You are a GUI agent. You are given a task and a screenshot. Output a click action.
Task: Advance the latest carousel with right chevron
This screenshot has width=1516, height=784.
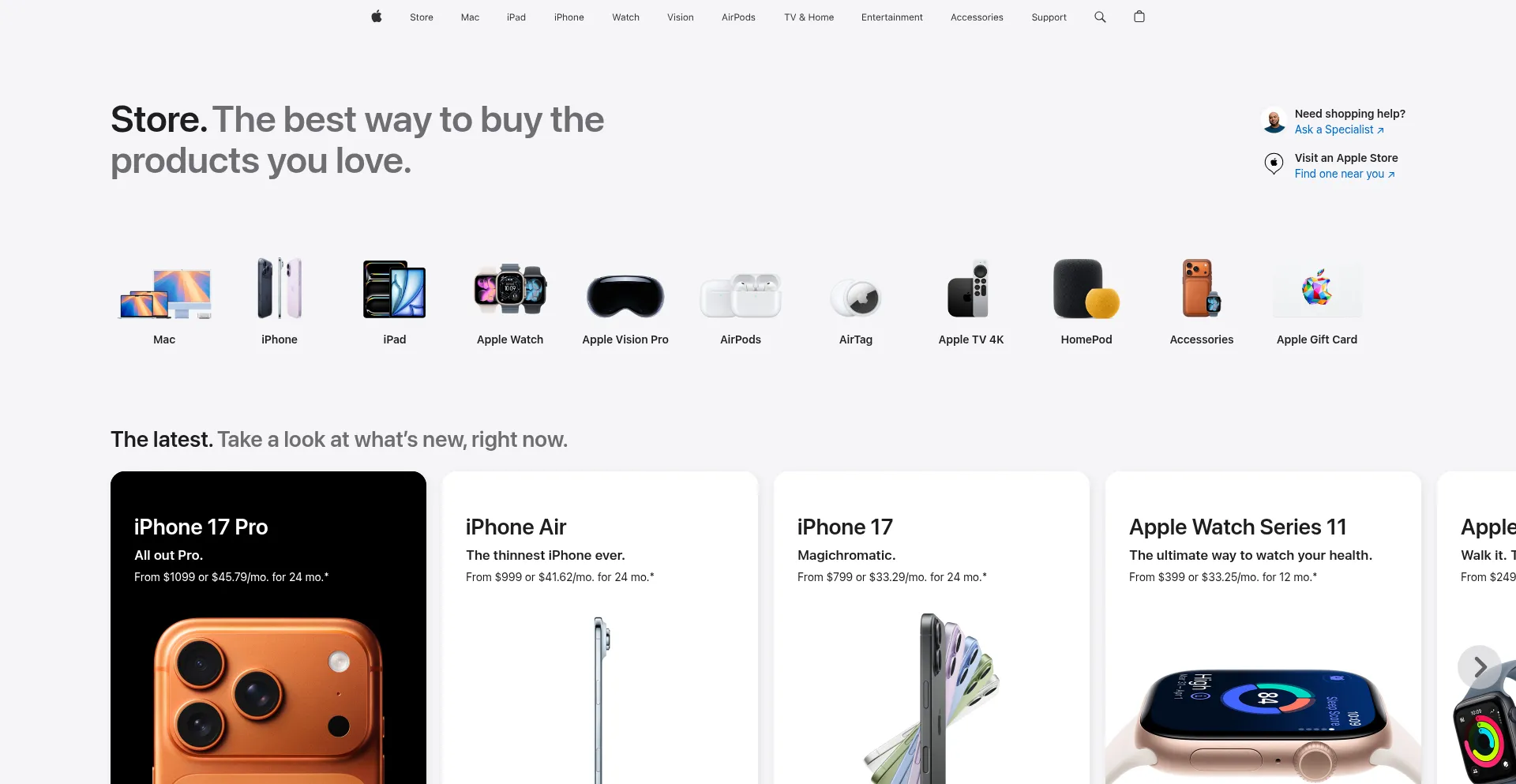click(1480, 667)
